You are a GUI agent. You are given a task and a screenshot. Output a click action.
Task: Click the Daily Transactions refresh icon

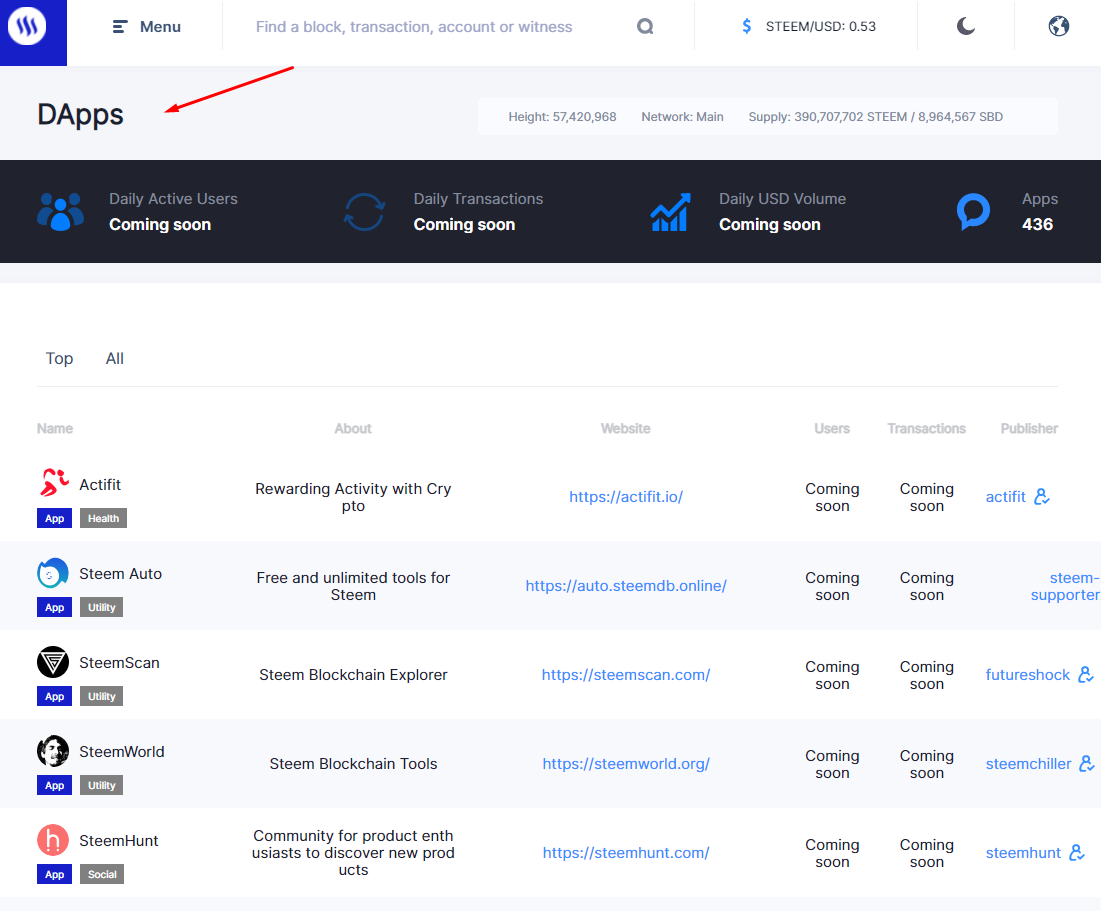click(364, 211)
